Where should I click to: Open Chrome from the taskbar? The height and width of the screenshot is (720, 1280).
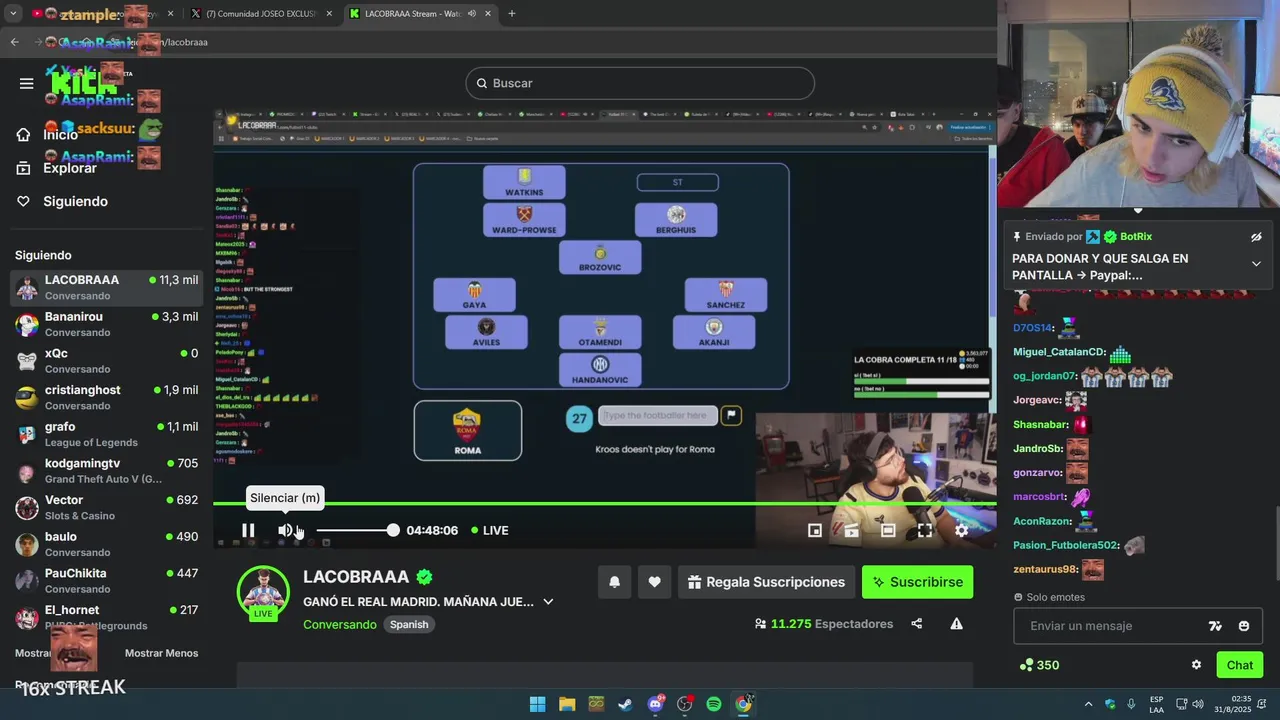coord(743,704)
